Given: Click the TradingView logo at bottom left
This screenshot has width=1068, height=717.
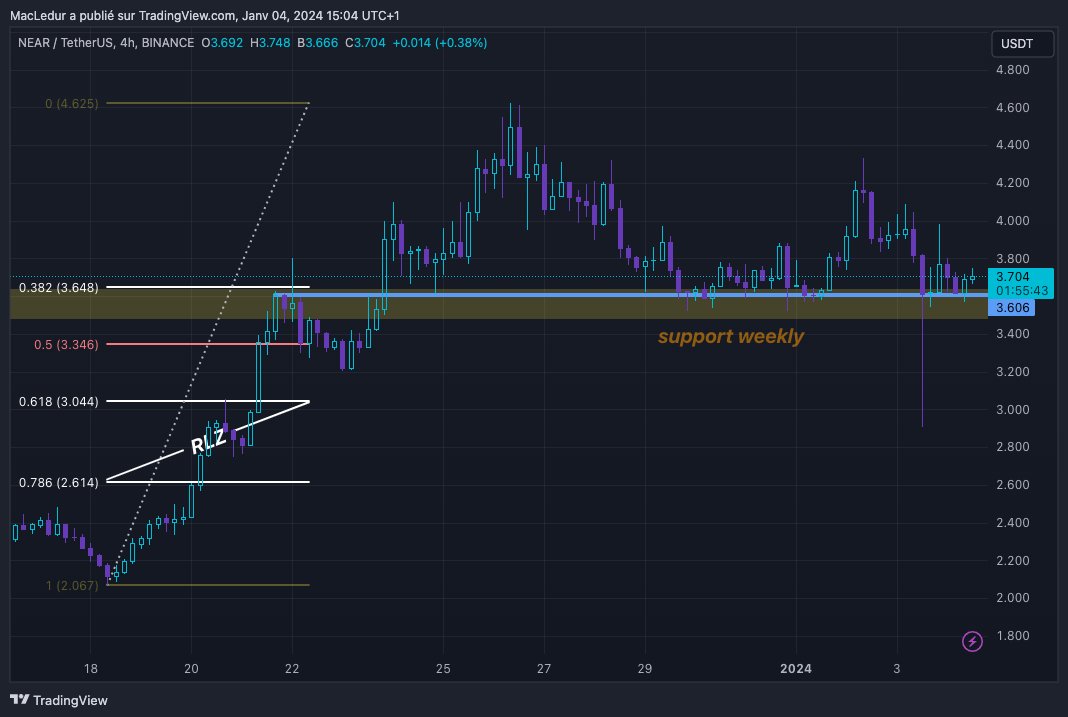Looking at the screenshot, I should 59,700.
